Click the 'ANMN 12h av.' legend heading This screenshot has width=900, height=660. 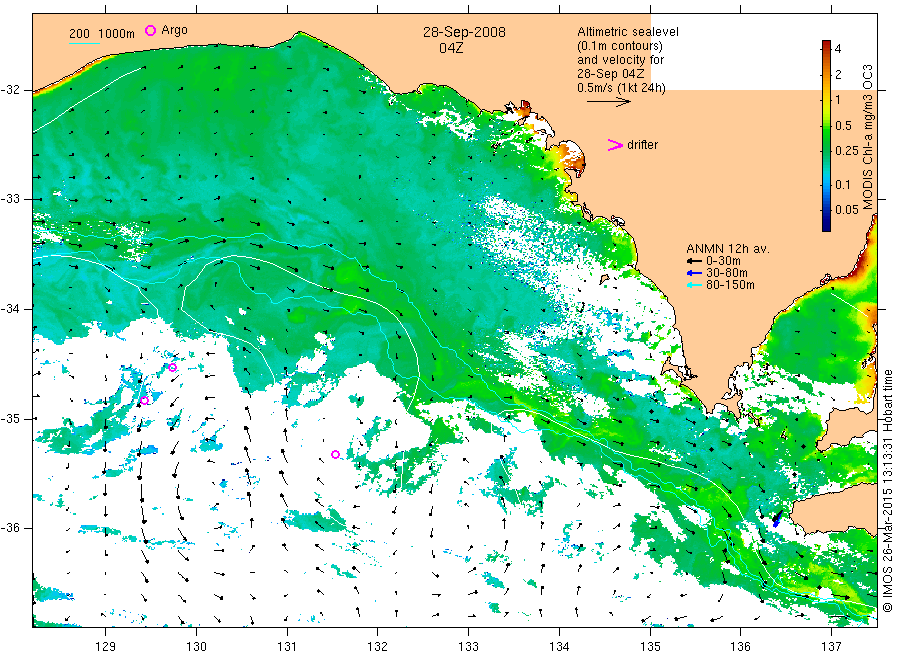click(x=728, y=249)
